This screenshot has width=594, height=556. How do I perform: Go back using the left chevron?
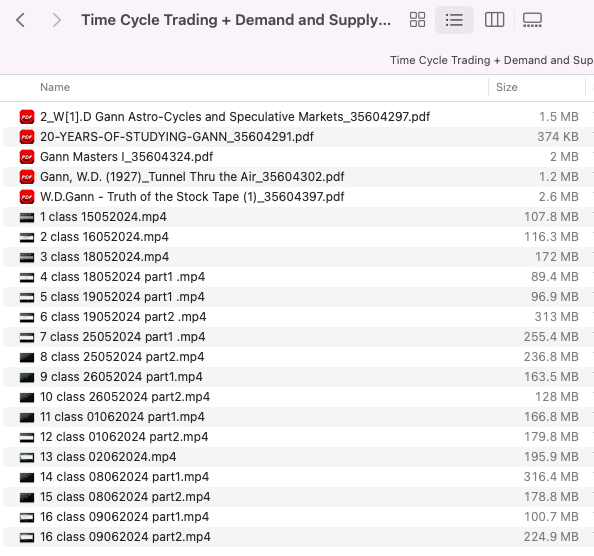tap(21, 20)
